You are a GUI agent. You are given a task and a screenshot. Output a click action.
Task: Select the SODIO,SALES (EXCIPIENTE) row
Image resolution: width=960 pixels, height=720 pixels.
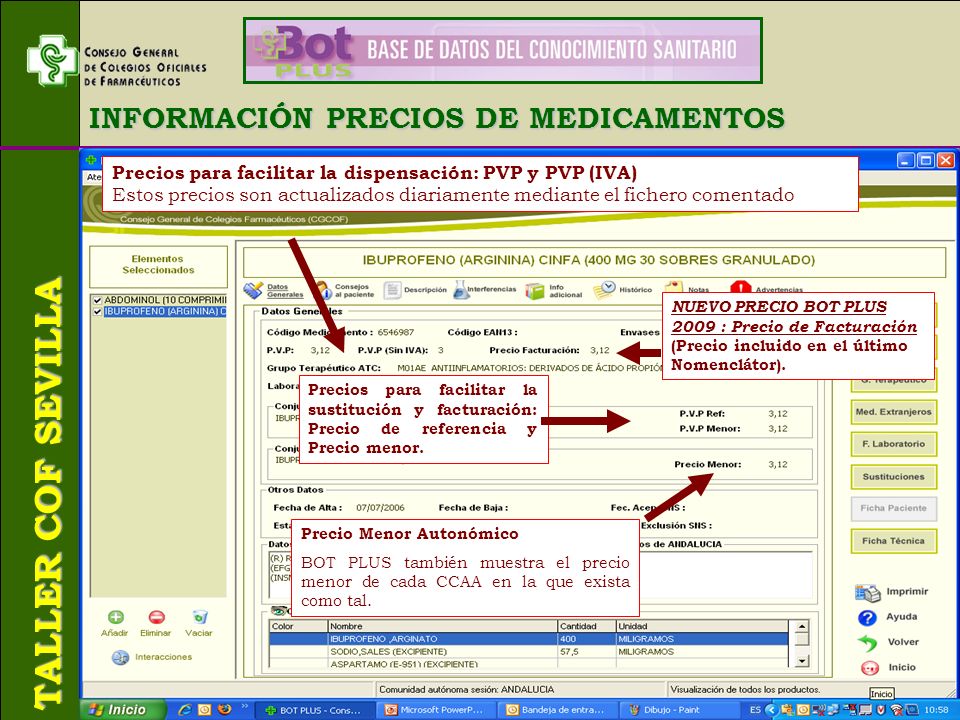click(530, 652)
